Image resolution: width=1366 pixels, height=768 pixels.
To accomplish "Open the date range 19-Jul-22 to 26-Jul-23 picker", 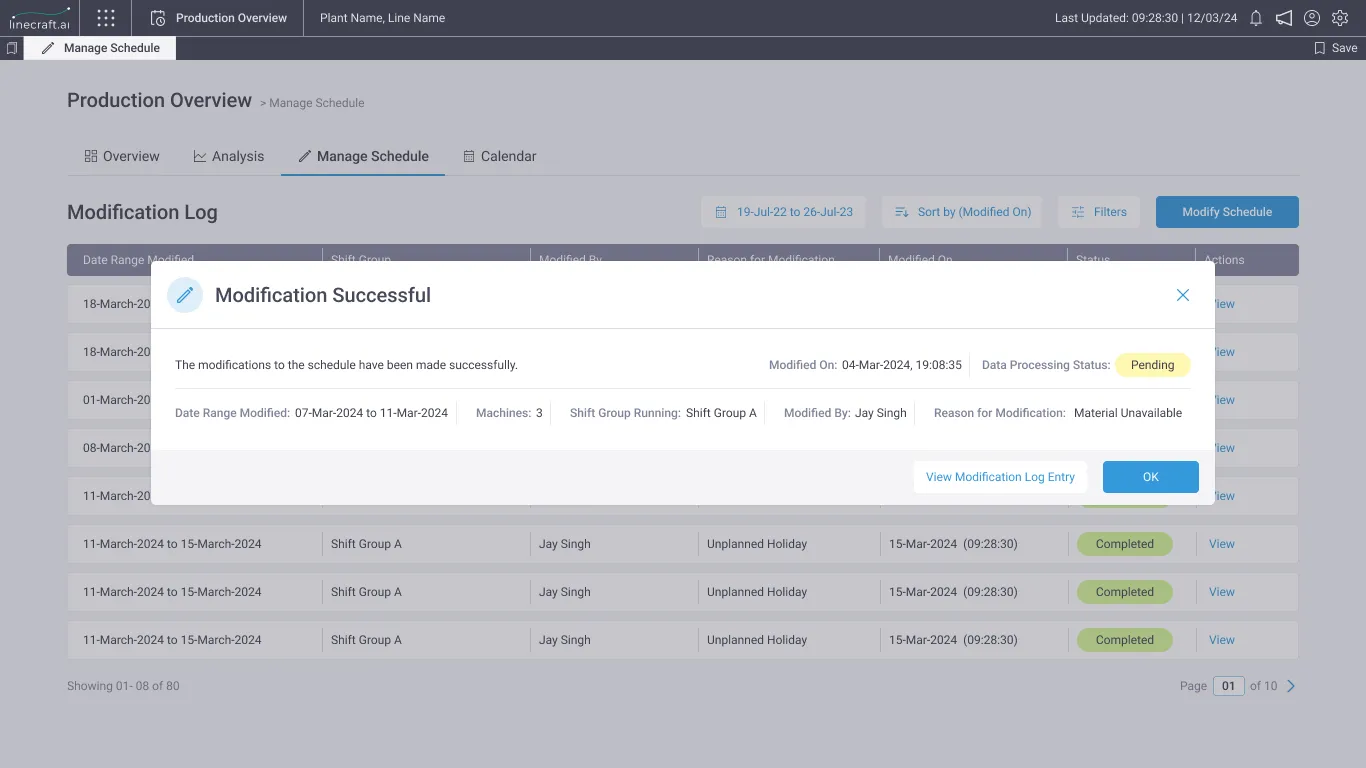I will [783, 212].
